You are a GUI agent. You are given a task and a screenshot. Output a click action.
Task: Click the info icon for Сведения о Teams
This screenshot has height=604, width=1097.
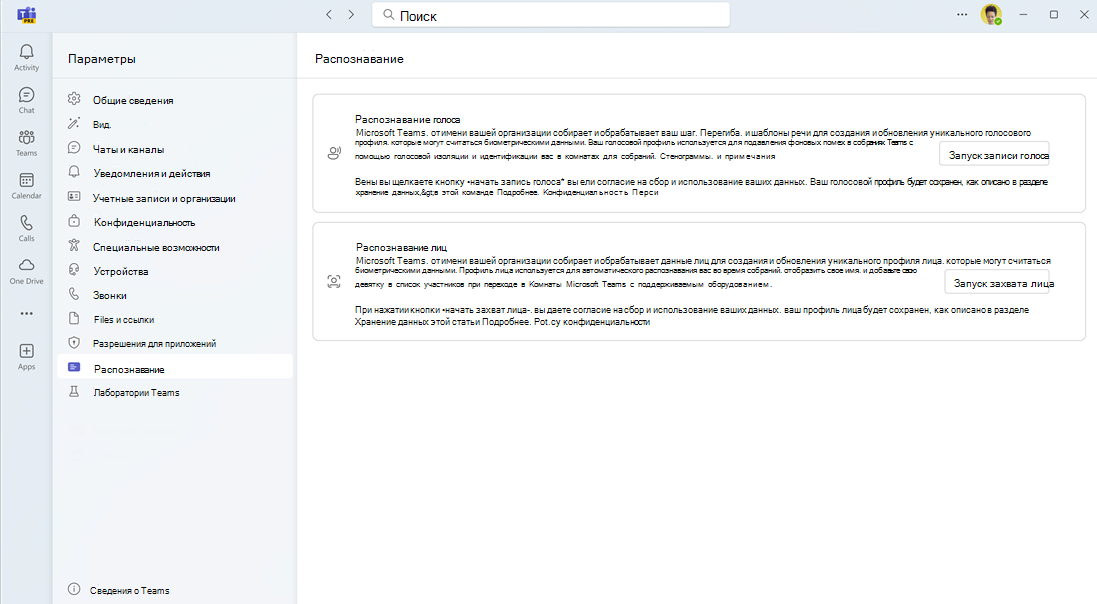click(x=74, y=589)
